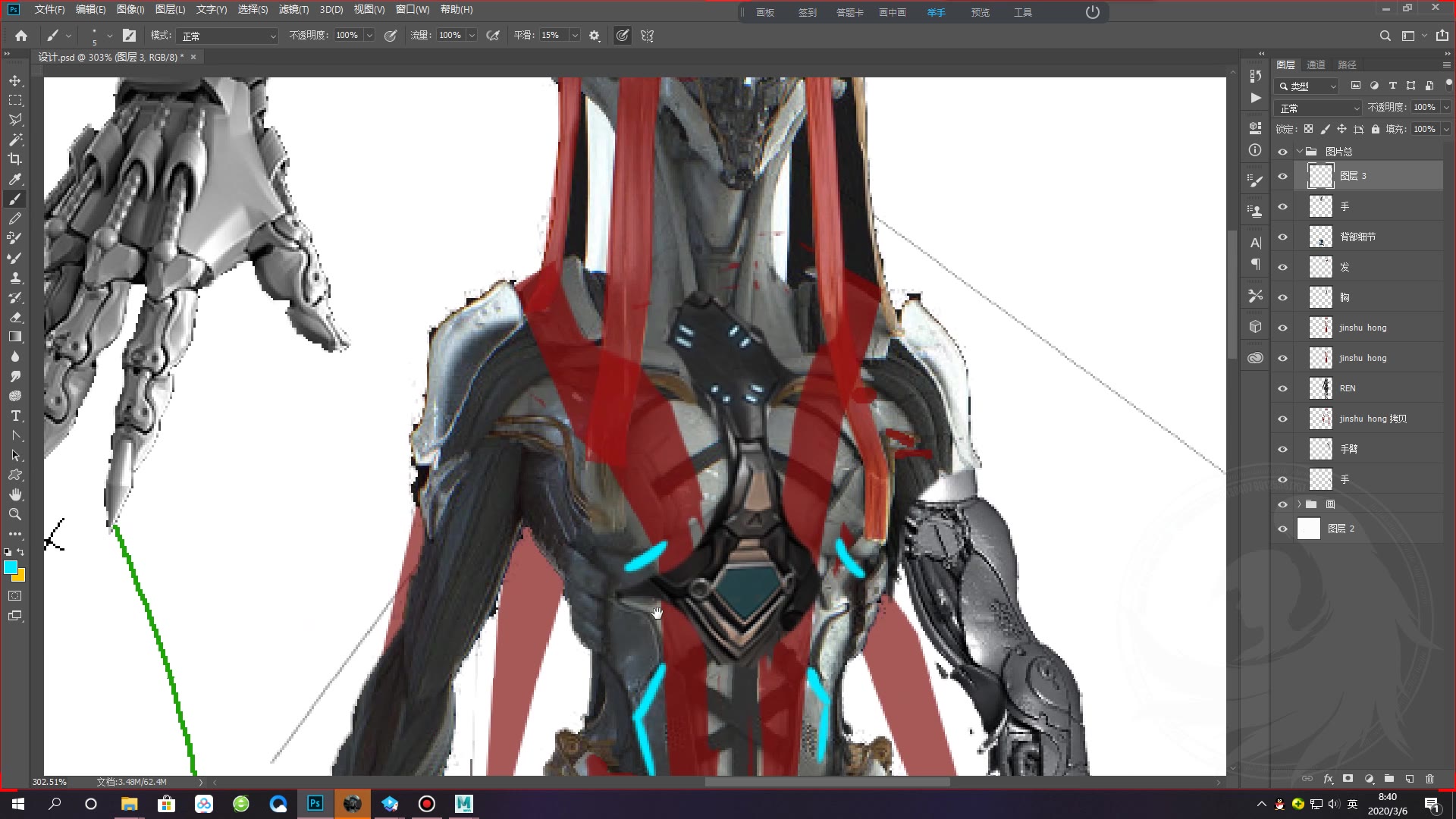Image resolution: width=1456 pixels, height=819 pixels.
Task: Open the brush blend mode dropdown
Action: point(228,36)
